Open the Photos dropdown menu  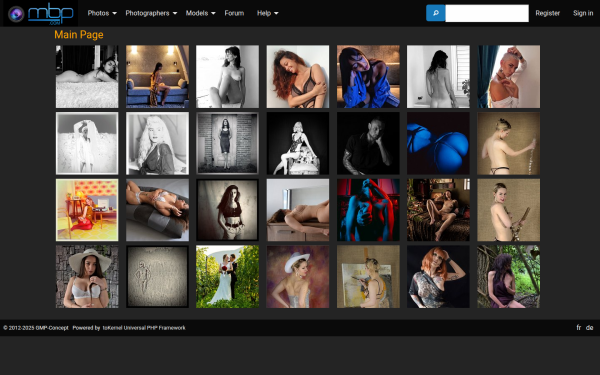point(102,13)
